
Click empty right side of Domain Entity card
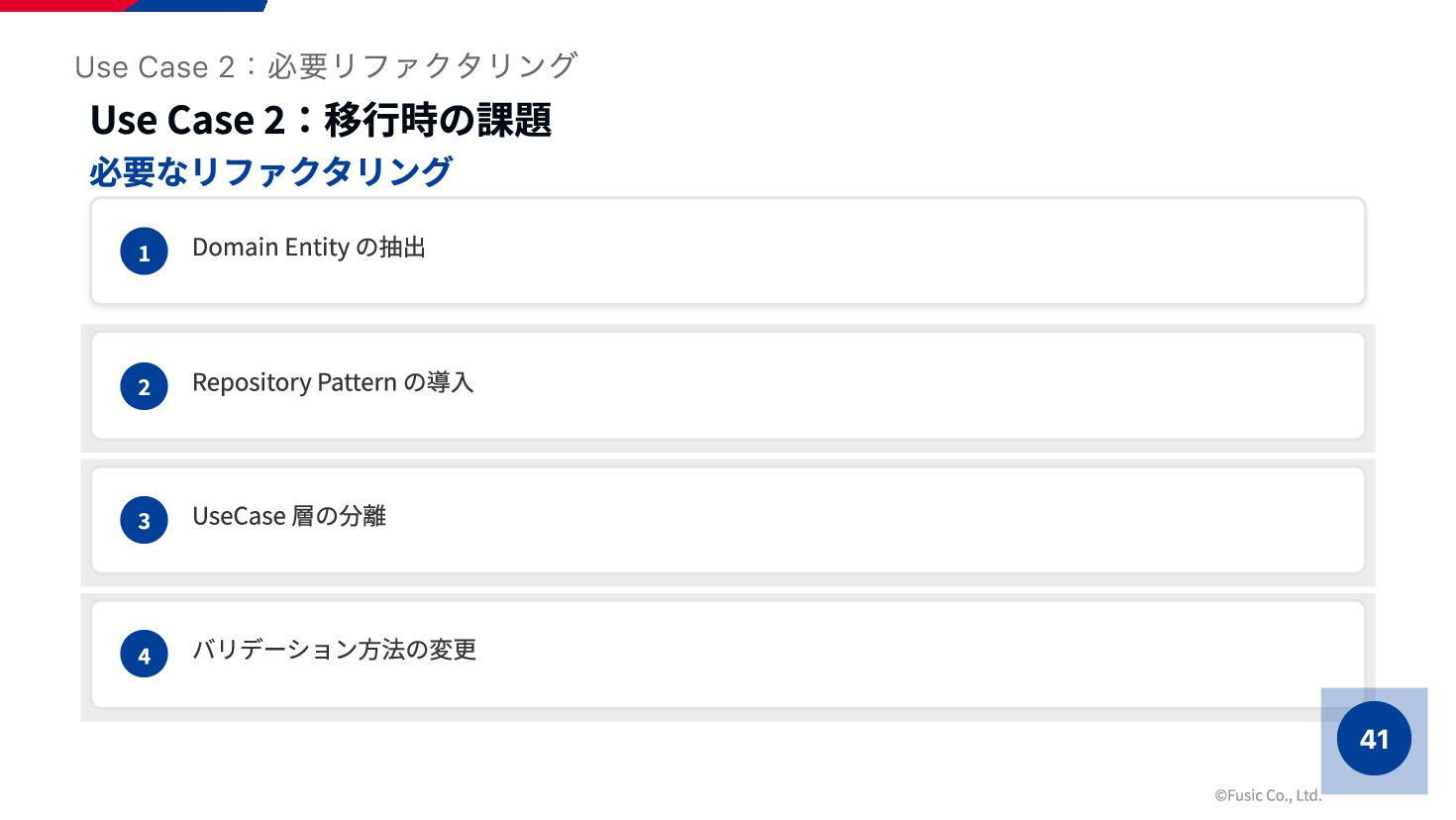[990, 252]
